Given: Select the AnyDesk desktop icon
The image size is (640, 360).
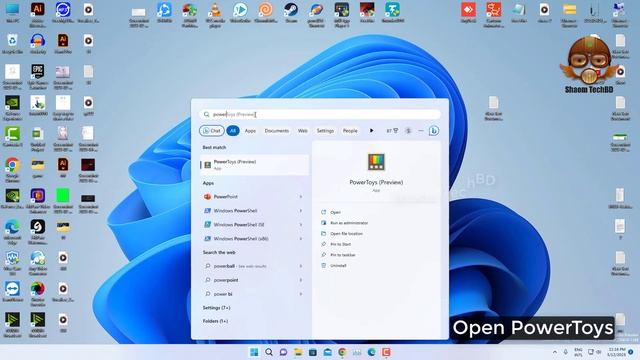Looking at the screenshot, I should pyautogui.click(x=468, y=12).
